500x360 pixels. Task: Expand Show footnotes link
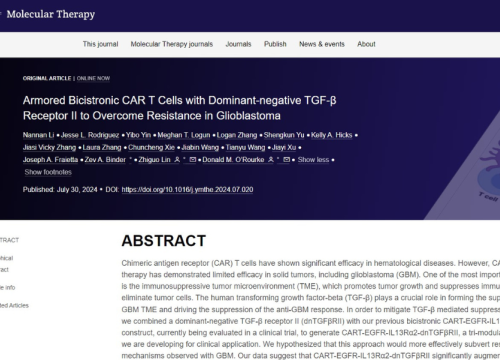[x=48, y=172]
